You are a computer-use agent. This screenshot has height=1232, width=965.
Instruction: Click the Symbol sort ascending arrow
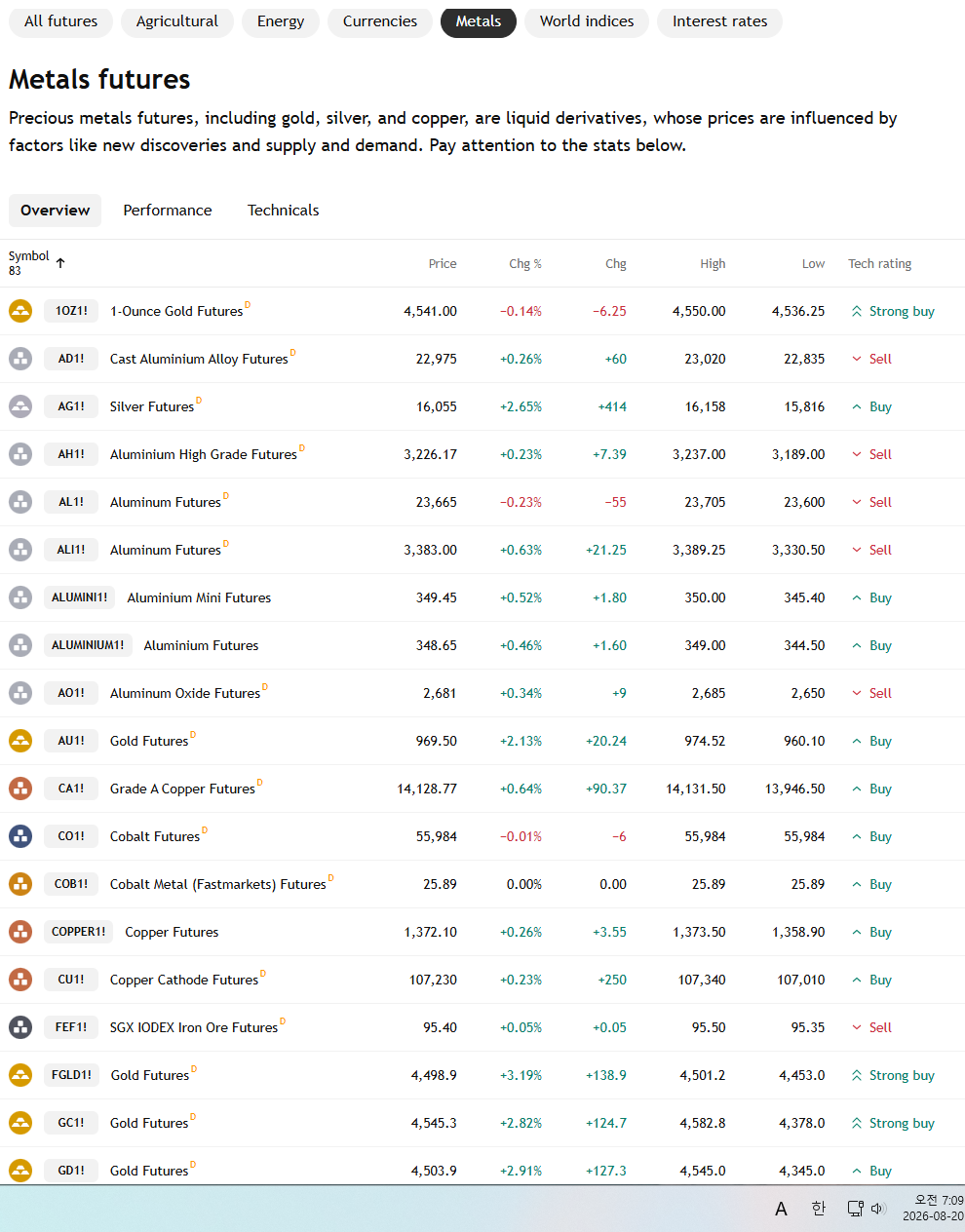(x=60, y=263)
